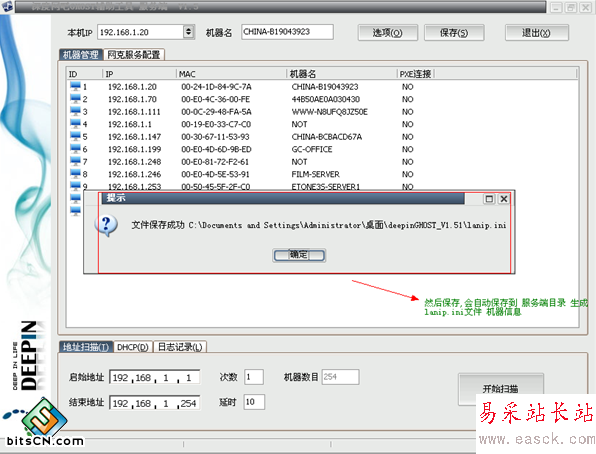Click machine name ETONE3S-SERVER1
Image resolution: width=596 pixels, height=454 pixels.
click(326, 187)
